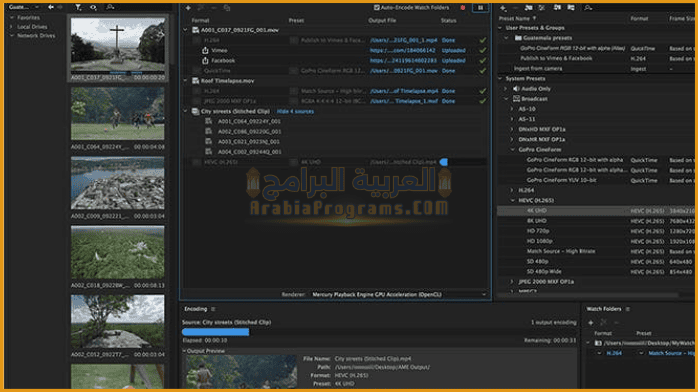Collapse the Output Preview section
This screenshot has height=392, width=698.
click(x=184, y=351)
